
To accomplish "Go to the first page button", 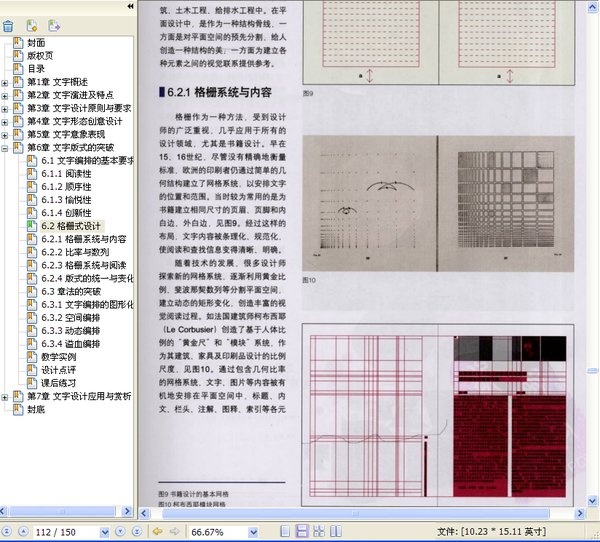I will (x=7, y=531).
